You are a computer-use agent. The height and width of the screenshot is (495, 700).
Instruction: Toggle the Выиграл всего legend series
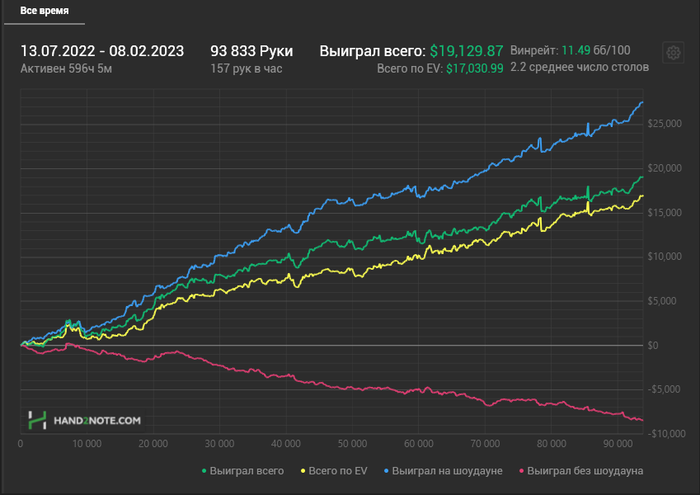(242, 471)
